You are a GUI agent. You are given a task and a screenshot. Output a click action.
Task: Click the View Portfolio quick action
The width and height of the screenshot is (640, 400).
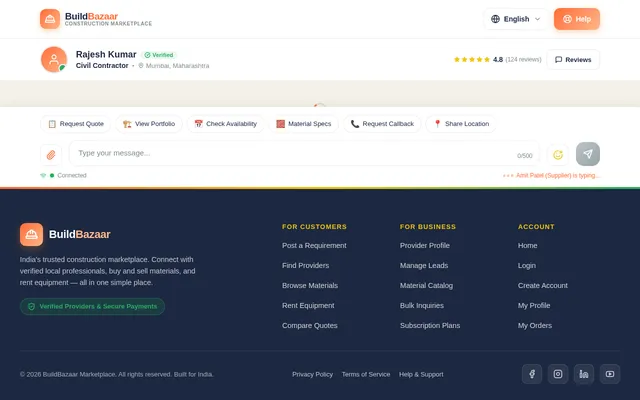click(x=149, y=124)
